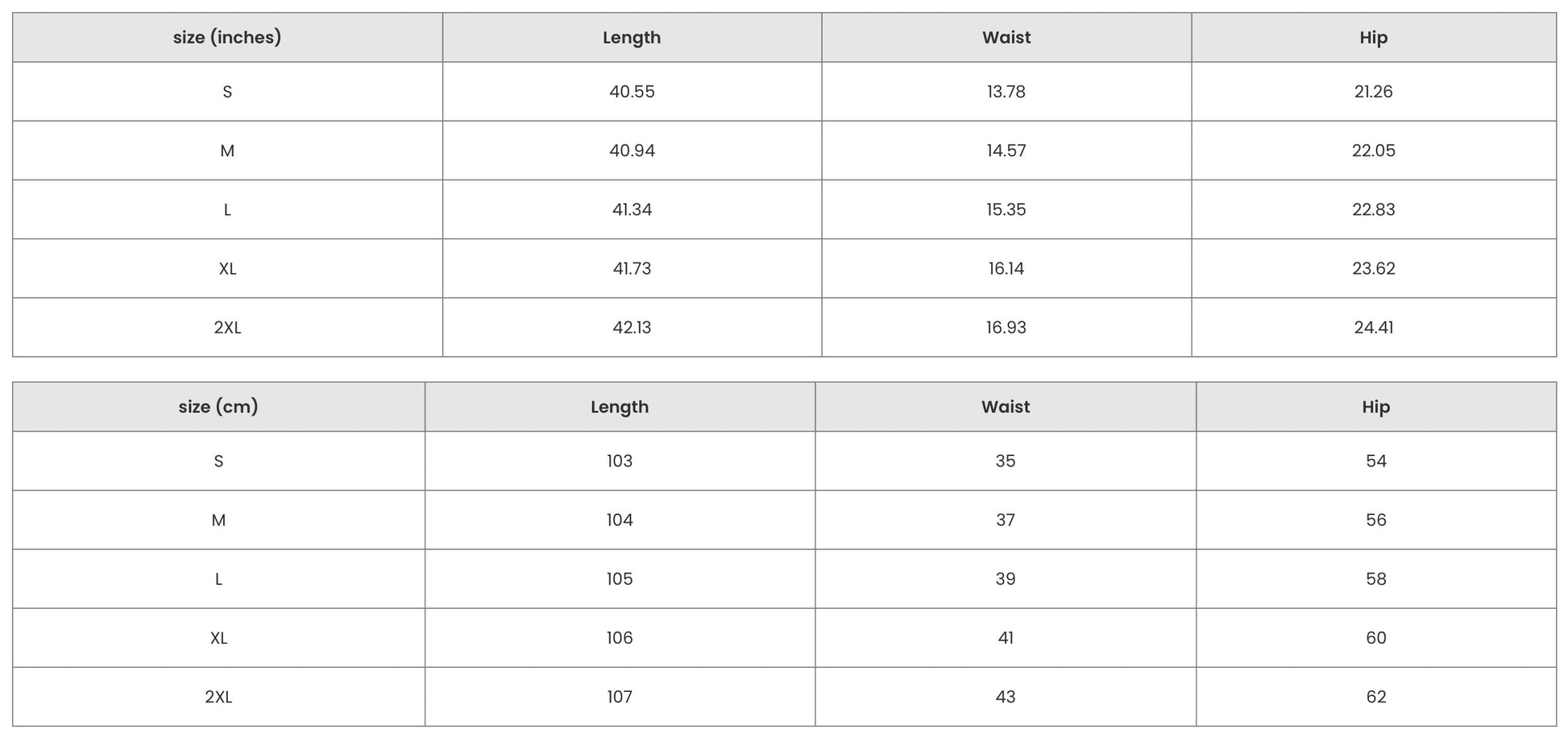
Task: Click the 106 length value
Action: coord(620,638)
